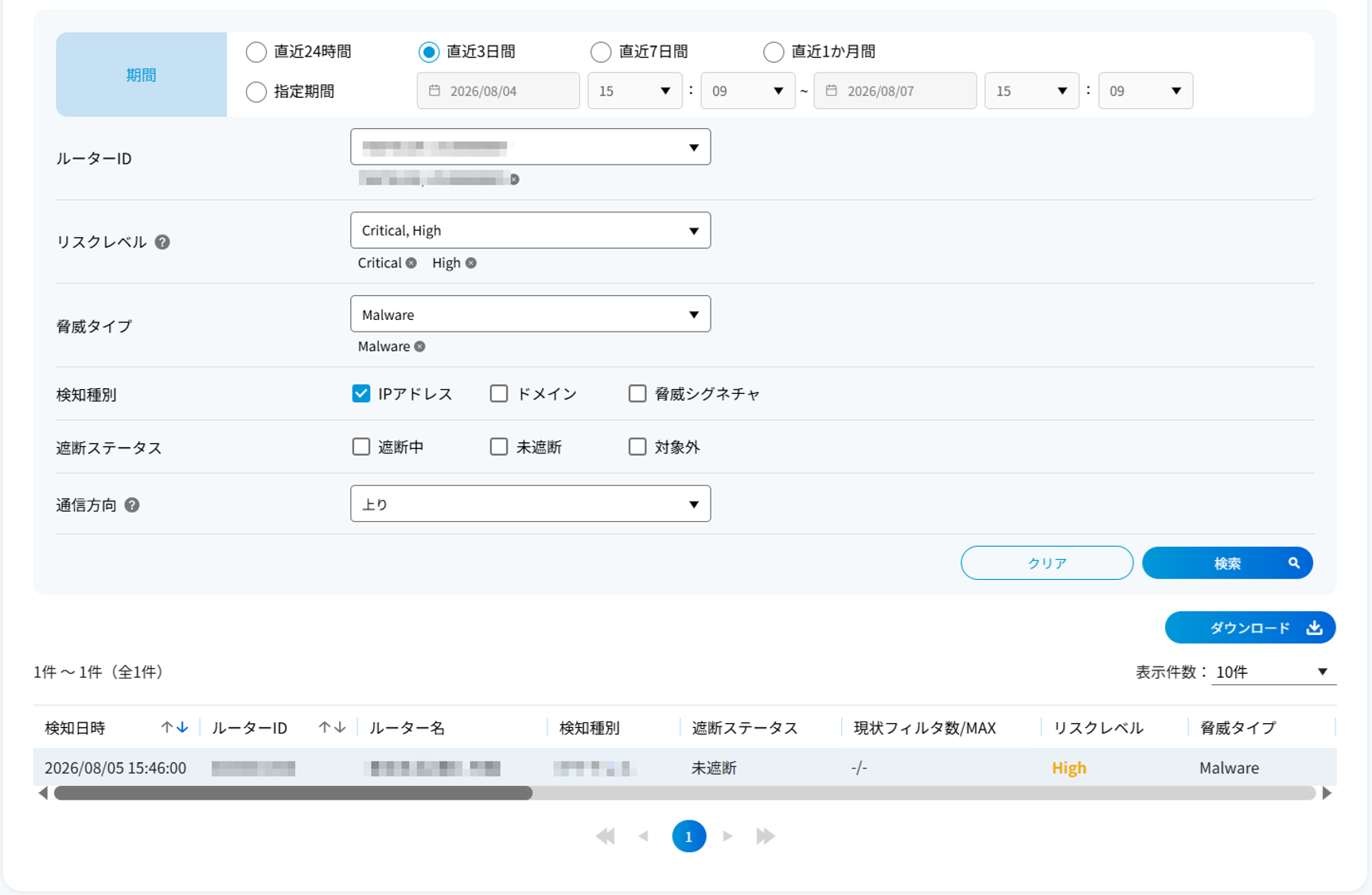Go to next page of results

(x=727, y=836)
